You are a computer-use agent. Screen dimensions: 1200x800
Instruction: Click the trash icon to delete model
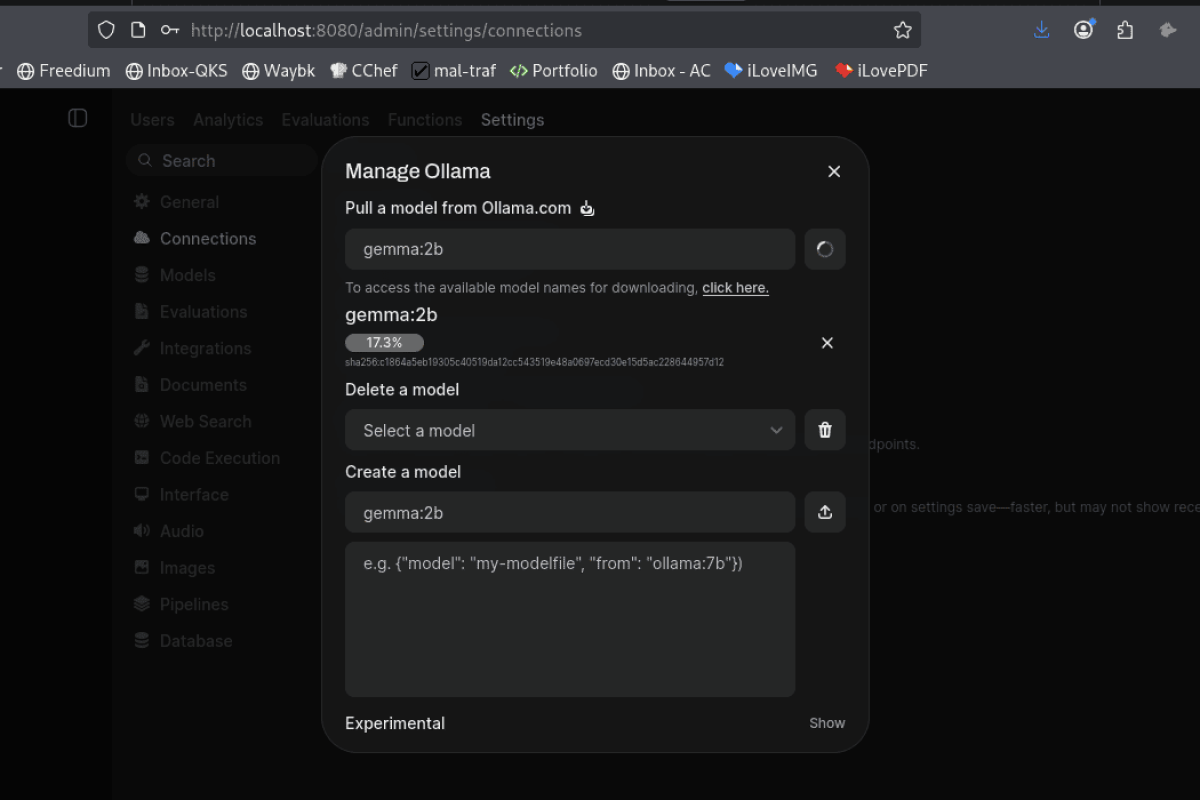[825, 430]
